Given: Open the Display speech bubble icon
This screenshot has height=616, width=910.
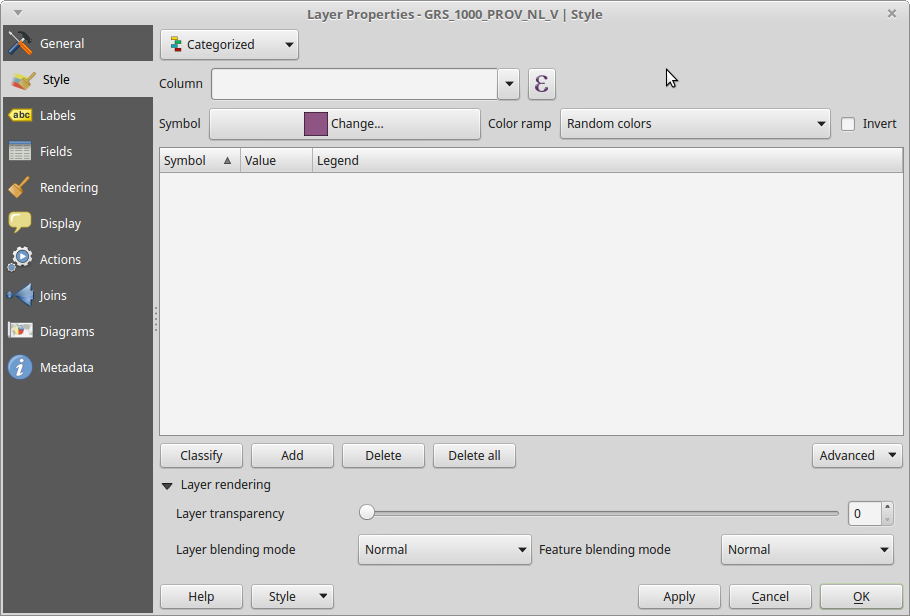Looking at the screenshot, I should (x=20, y=224).
